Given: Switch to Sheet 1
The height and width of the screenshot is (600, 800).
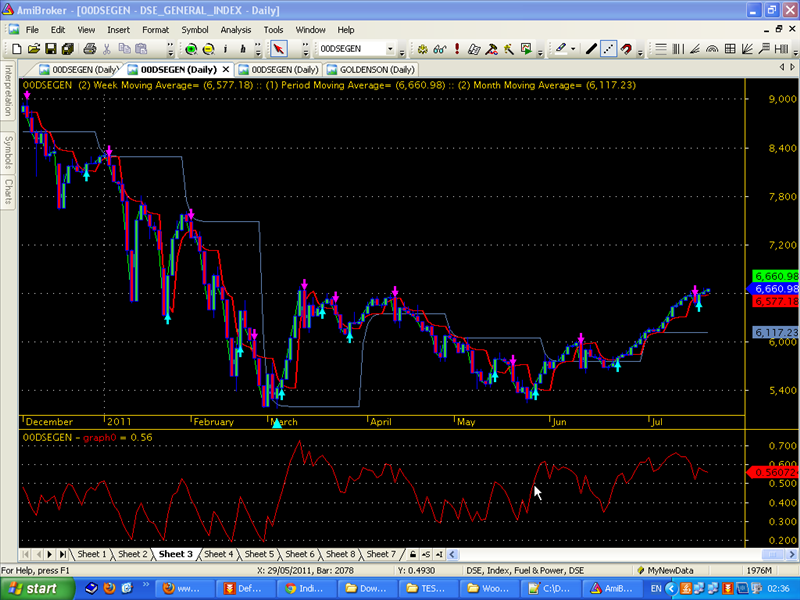Looking at the screenshot, I should tap(92, 554).
